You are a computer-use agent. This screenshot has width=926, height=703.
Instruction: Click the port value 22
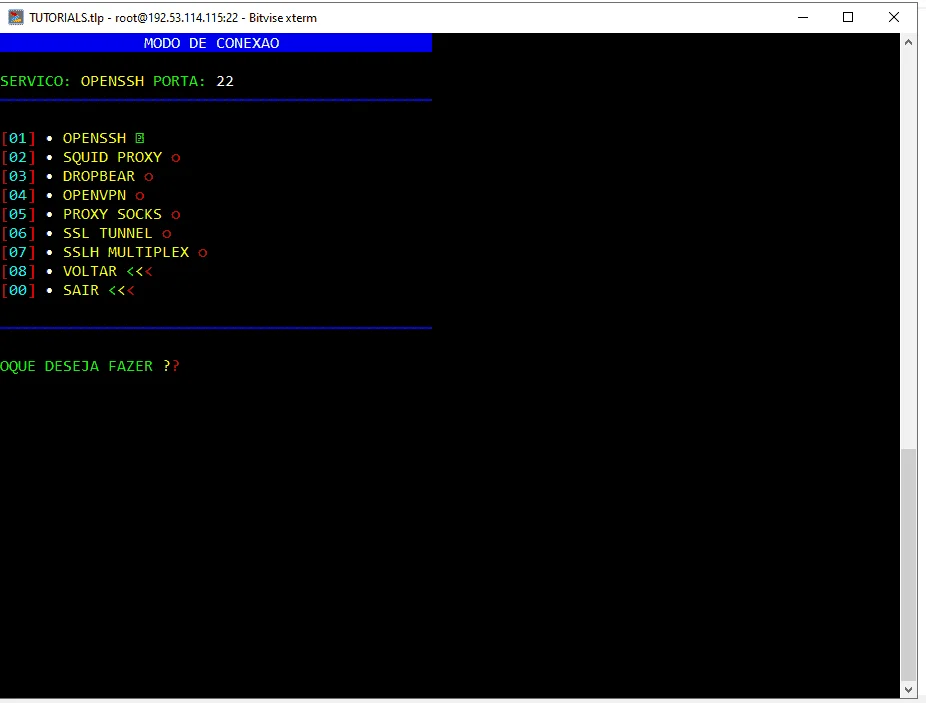[x=225, y=81]
